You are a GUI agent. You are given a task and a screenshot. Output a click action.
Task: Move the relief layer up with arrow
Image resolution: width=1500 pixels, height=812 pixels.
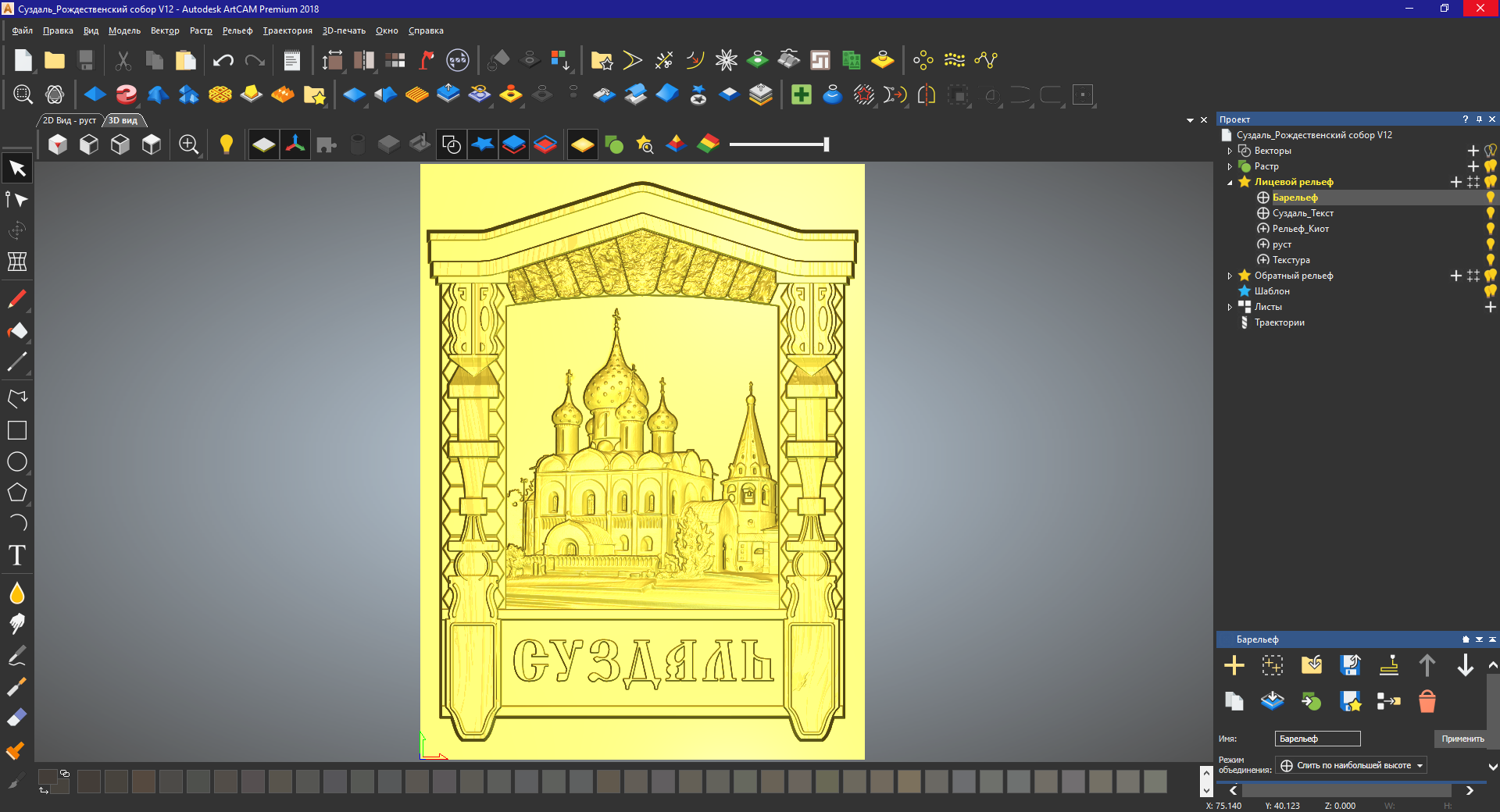coord(1427,665)
